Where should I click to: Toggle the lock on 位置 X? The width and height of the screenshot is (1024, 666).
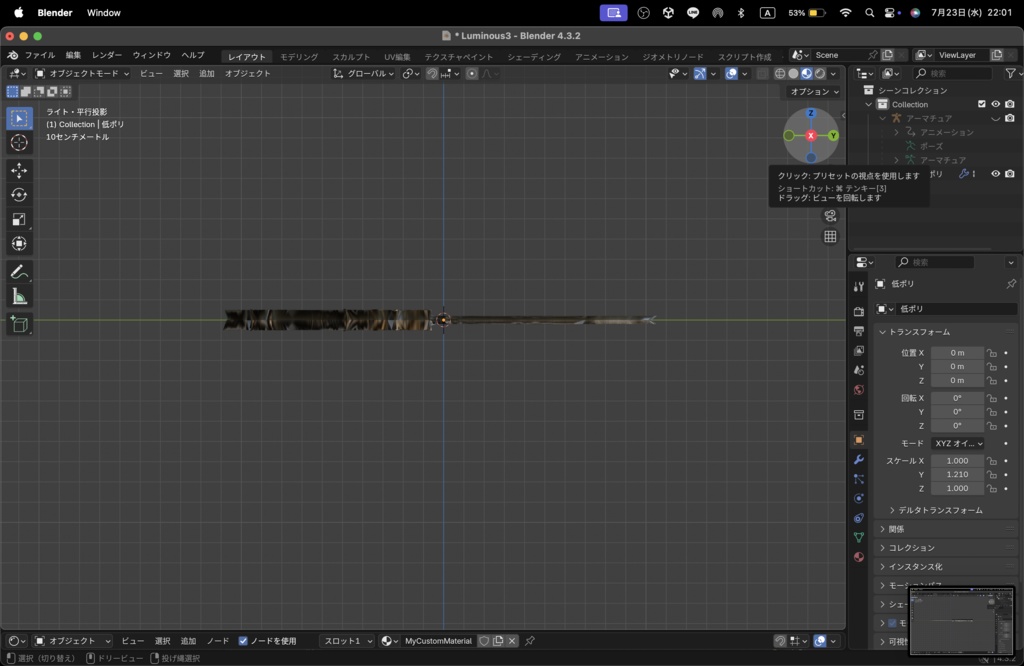(991, 353)
